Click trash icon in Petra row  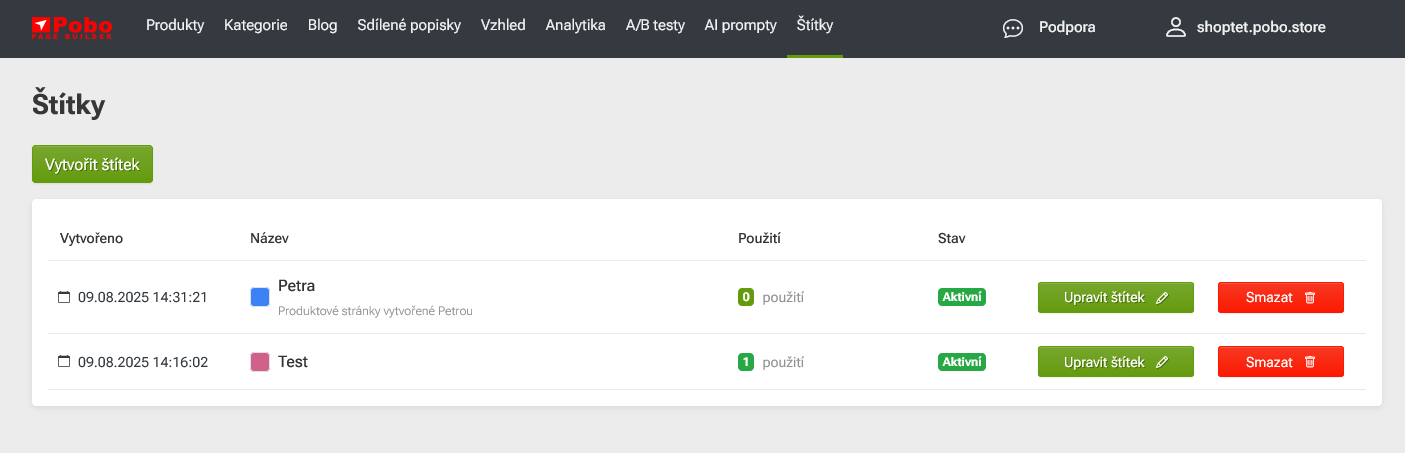[1310, 298]
